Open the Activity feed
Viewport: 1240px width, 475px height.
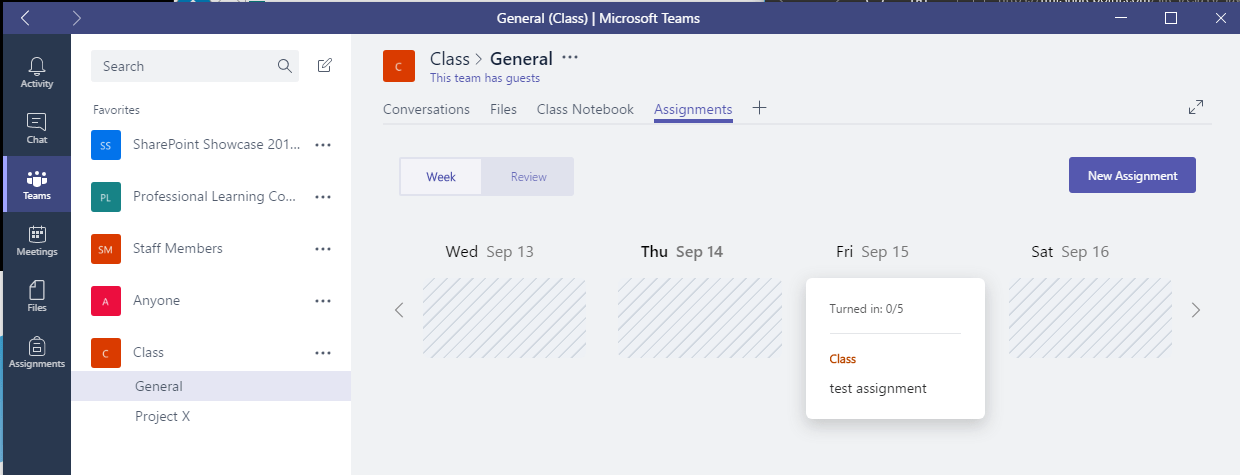37,73
